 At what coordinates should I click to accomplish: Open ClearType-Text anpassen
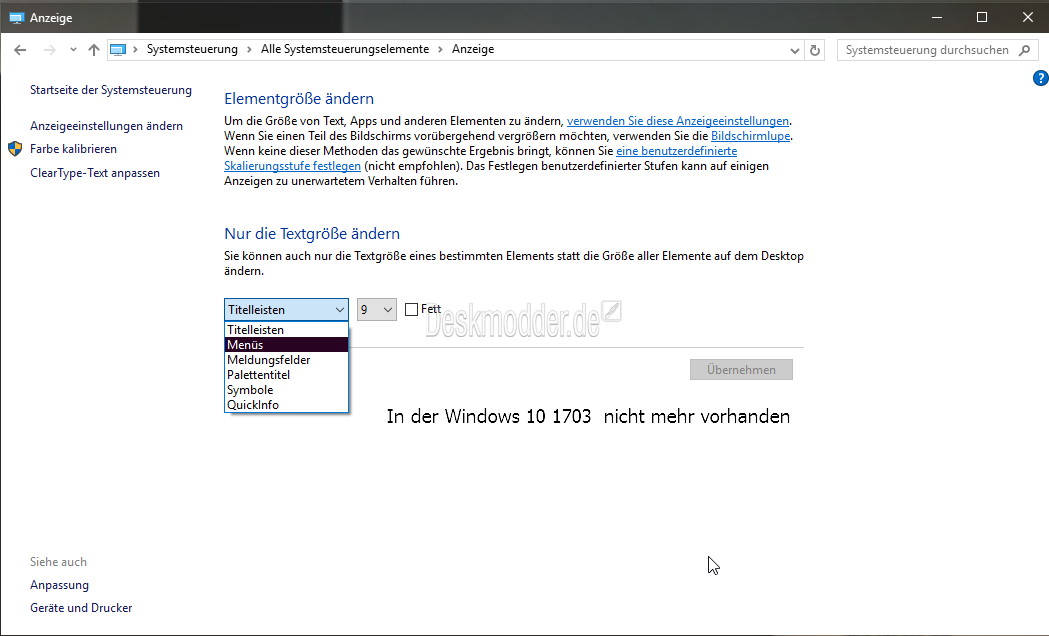pos(95,173)
